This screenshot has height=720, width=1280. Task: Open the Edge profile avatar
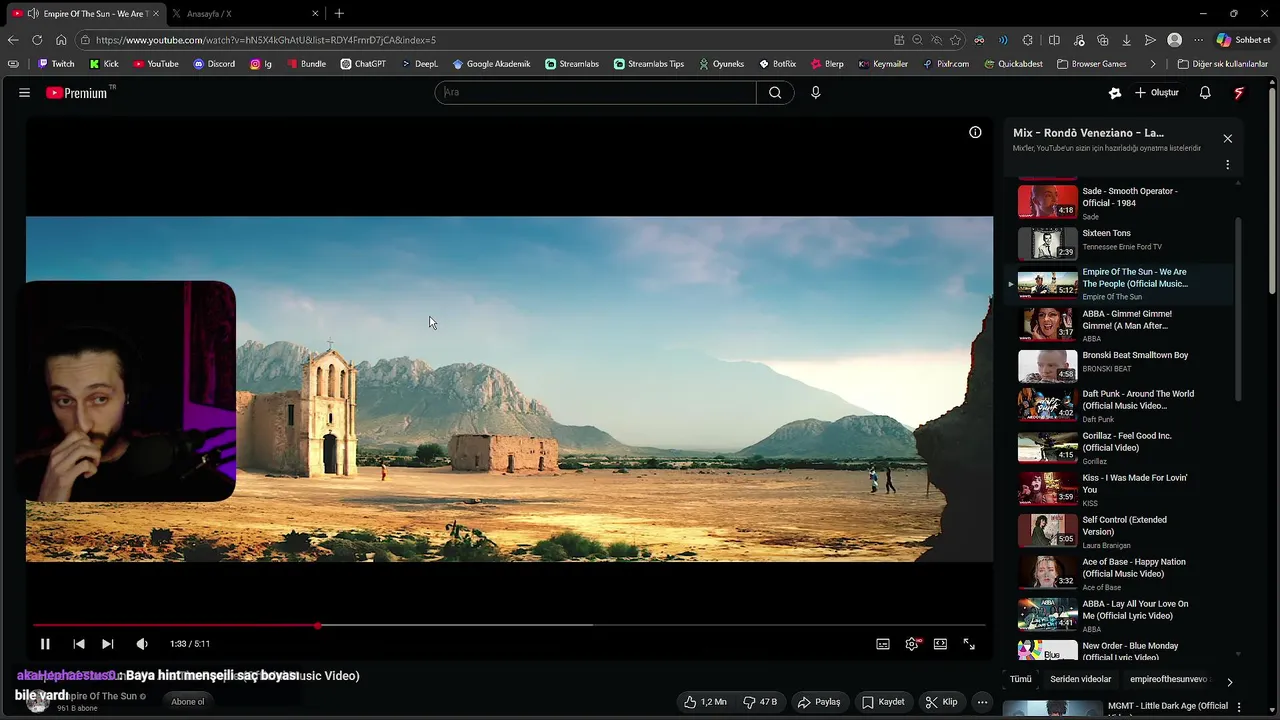point(1175,40)
